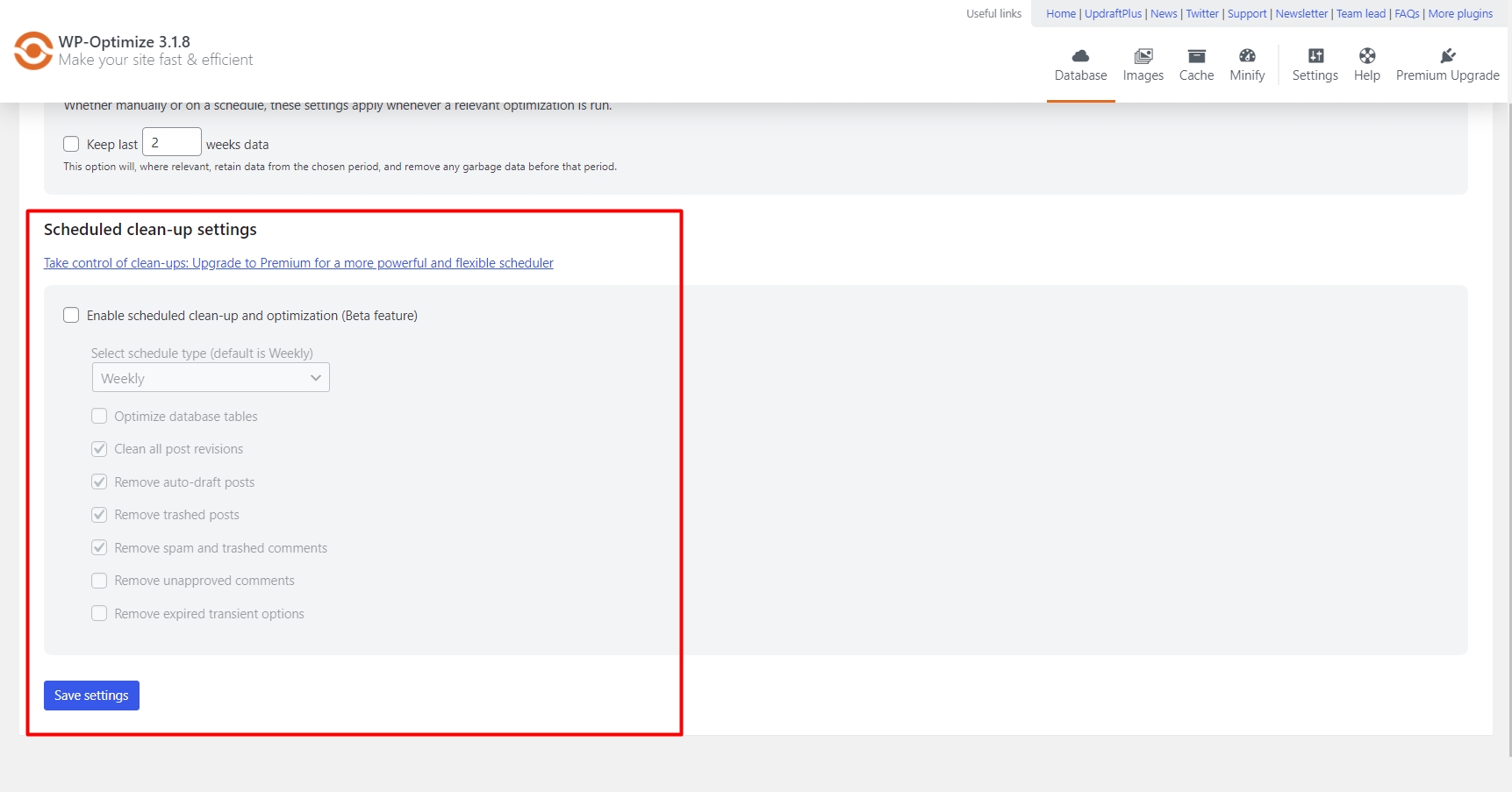Open the More plugins link

tap(1460, 13)
